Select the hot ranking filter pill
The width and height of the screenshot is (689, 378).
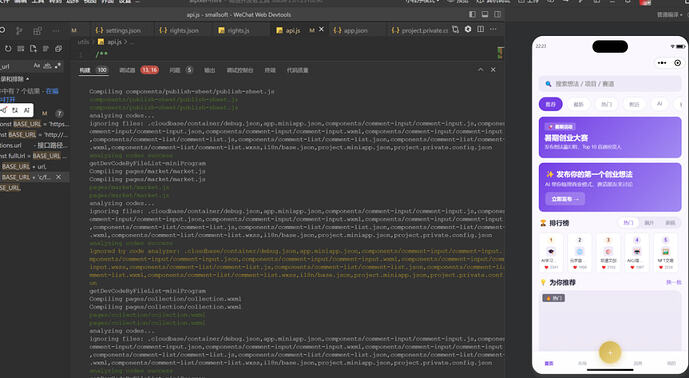pyautogui.click(x=628, y=223)
